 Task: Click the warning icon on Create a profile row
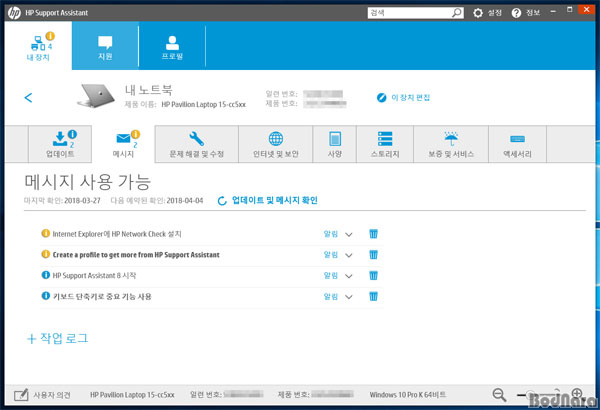coord(46,254)
